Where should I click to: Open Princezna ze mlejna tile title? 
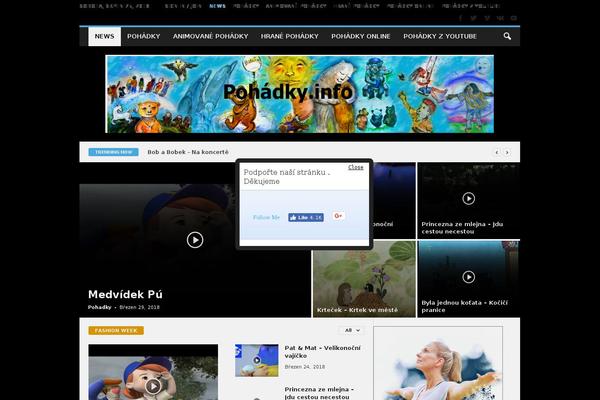point(462,228)
